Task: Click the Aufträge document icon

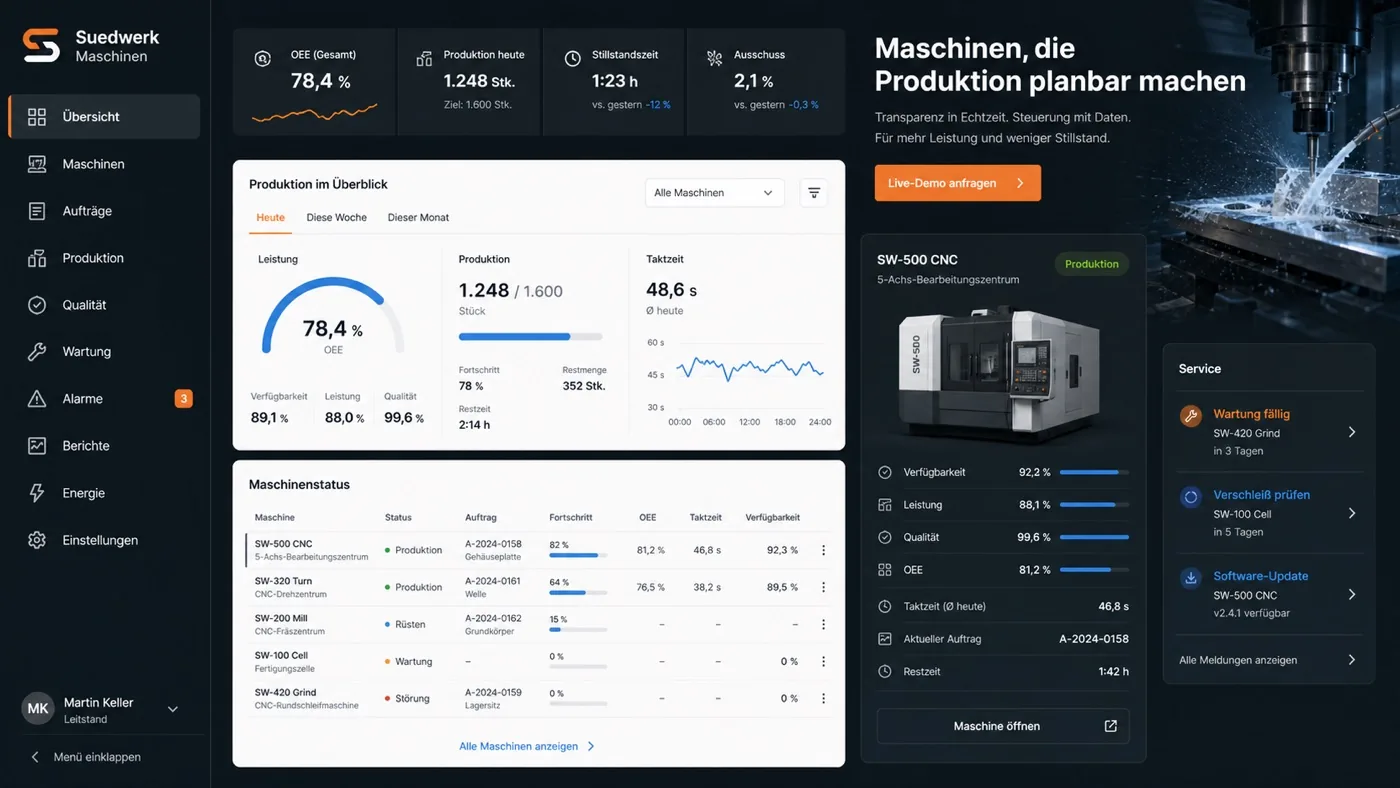Action: click(x=37, y=211)
